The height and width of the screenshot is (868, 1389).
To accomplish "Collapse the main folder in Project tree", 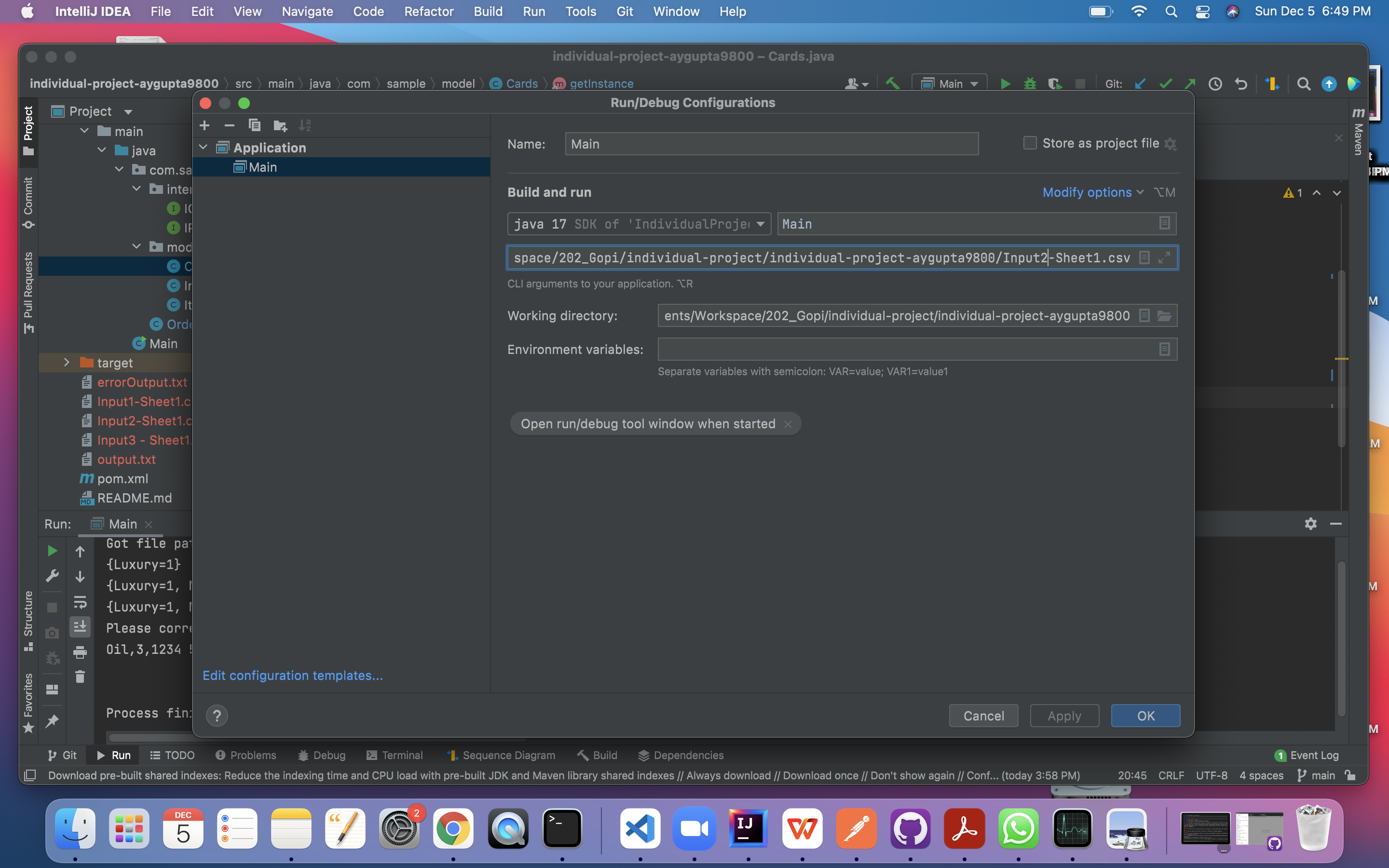I will coord(85,131).
